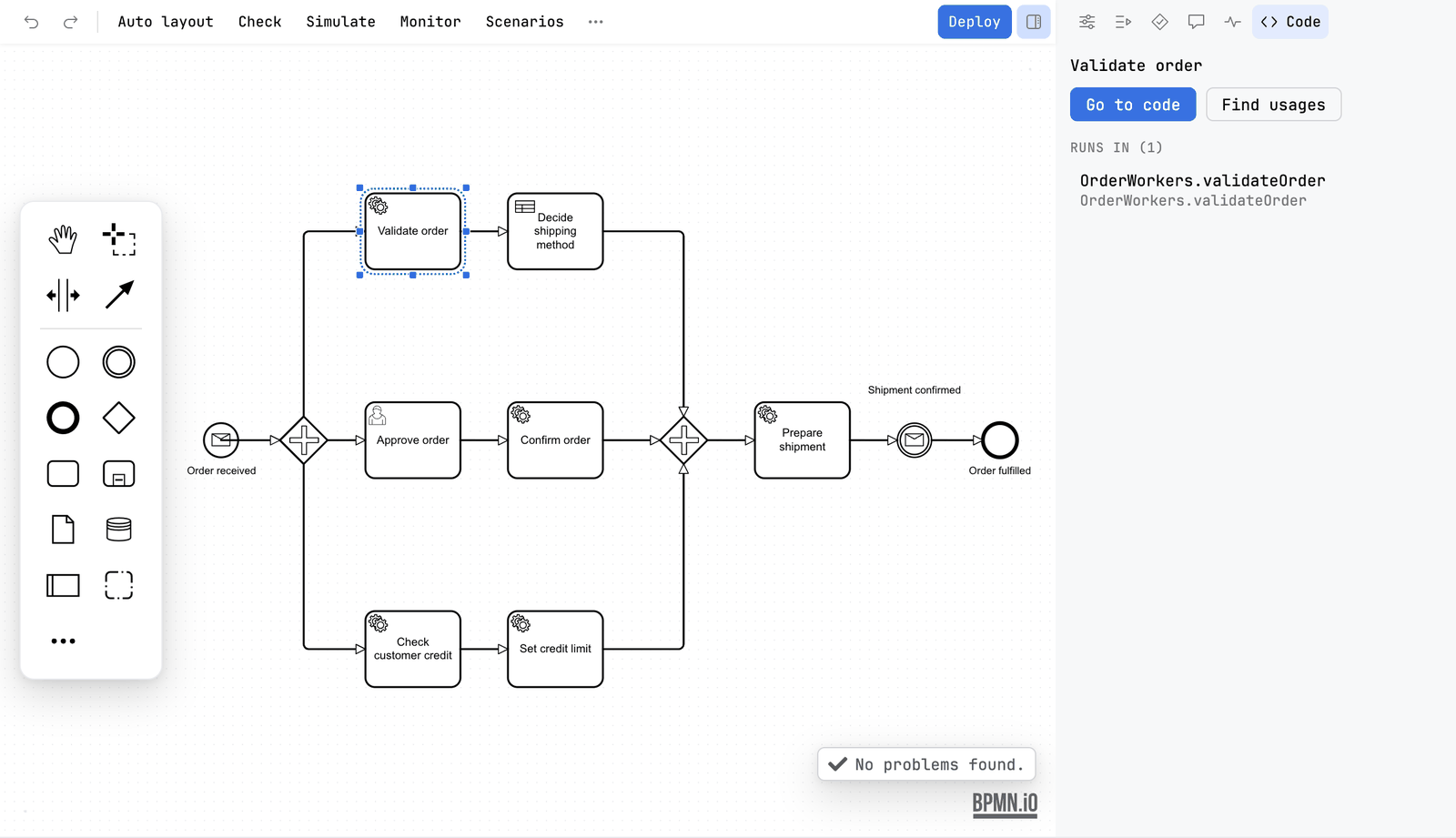Open the Monitor menu item
Screen dimensions: 1456x838
(x=430, y=22)
